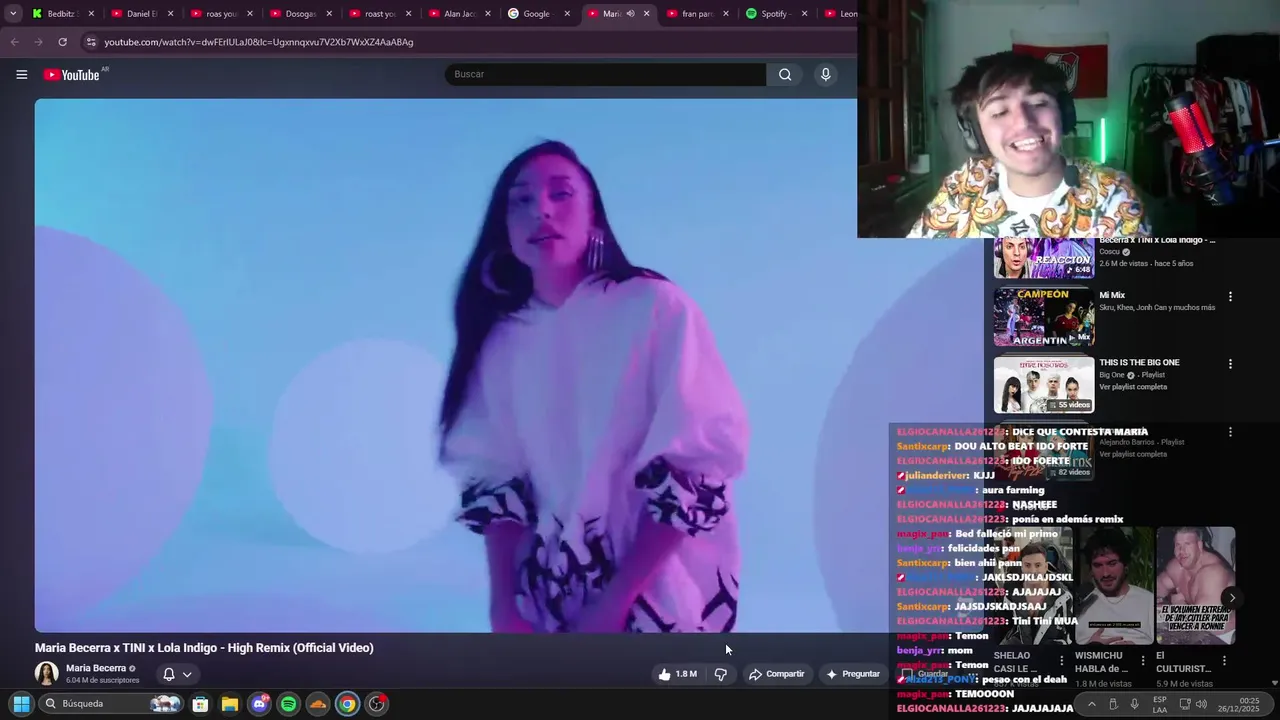The height and width of the screenshot is (720, 1280).
Task: Like the video with thumbs up
Action: pyautogui.click(x=677, y=674)
